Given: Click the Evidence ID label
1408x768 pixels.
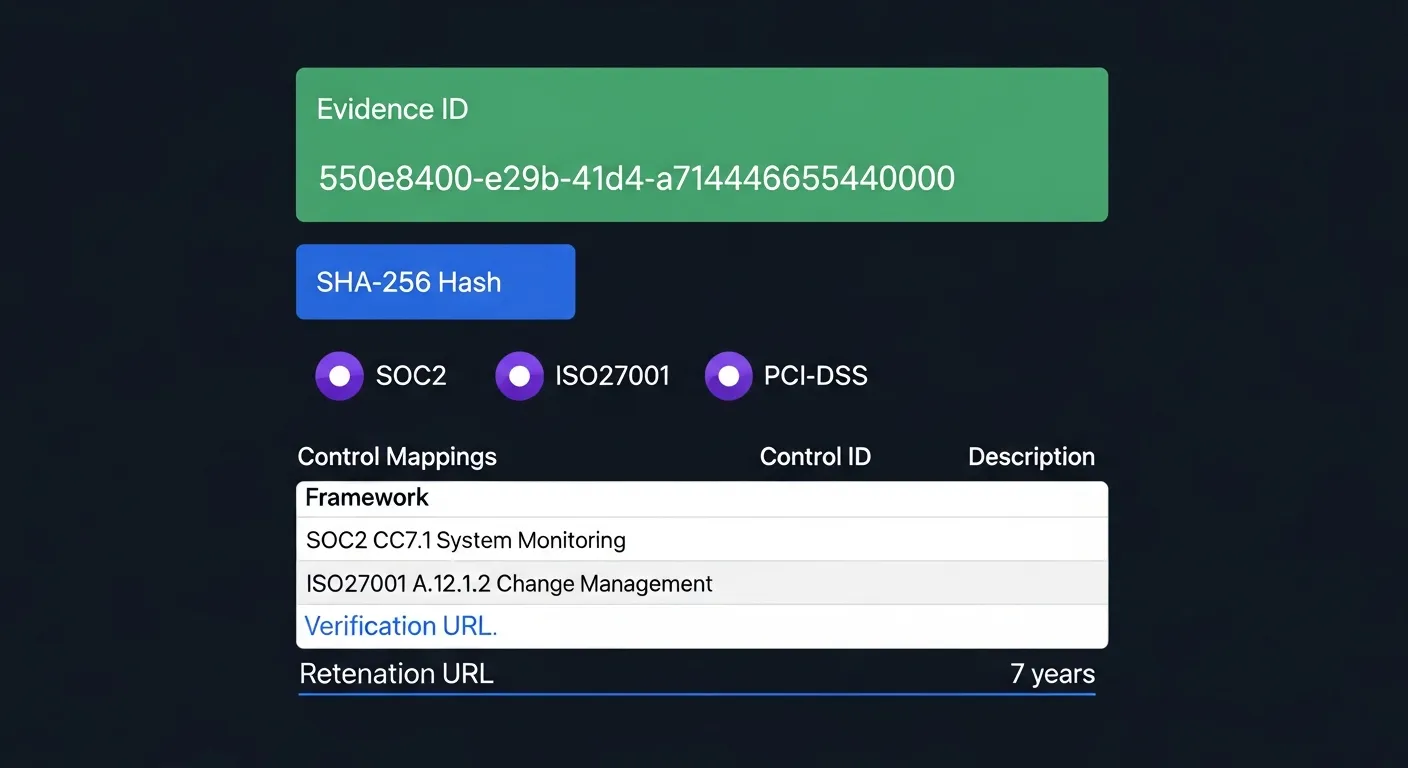Looking at the screenshot, I should (x=392, y=108).
